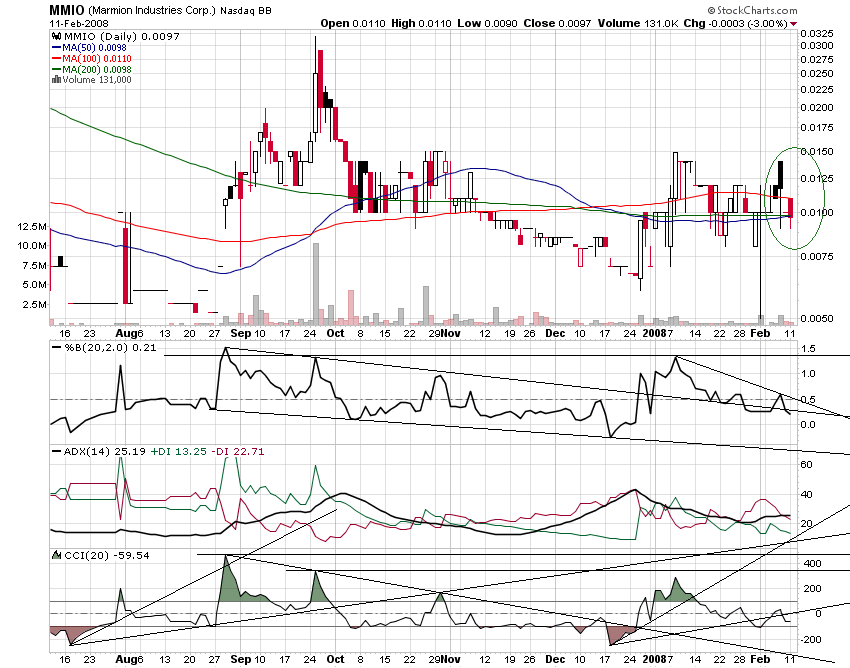Click the 60 level on ADX axis
The image size is (850, 668).
click(x=807, y=464)
